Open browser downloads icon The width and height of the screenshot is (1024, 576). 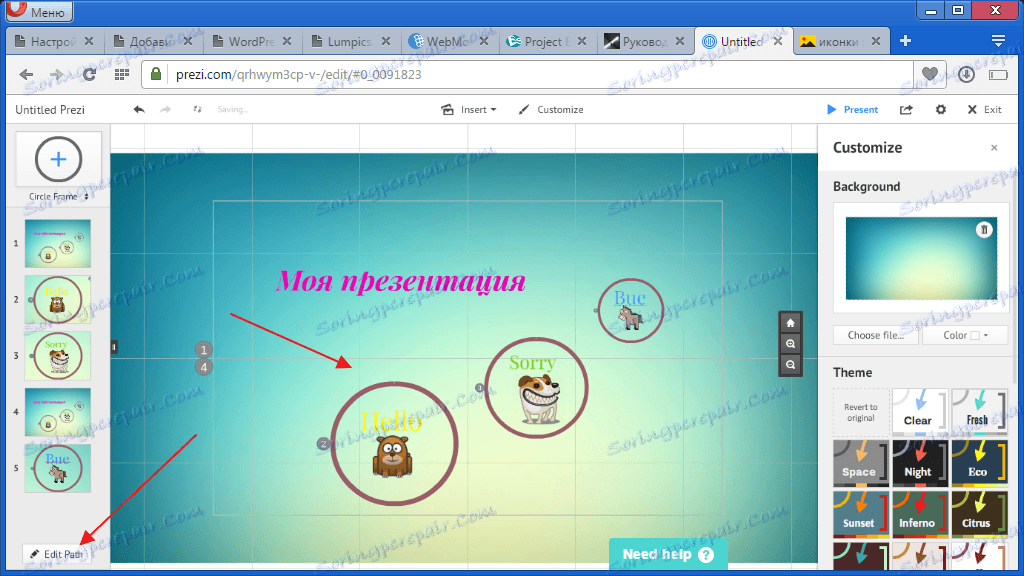967,74
